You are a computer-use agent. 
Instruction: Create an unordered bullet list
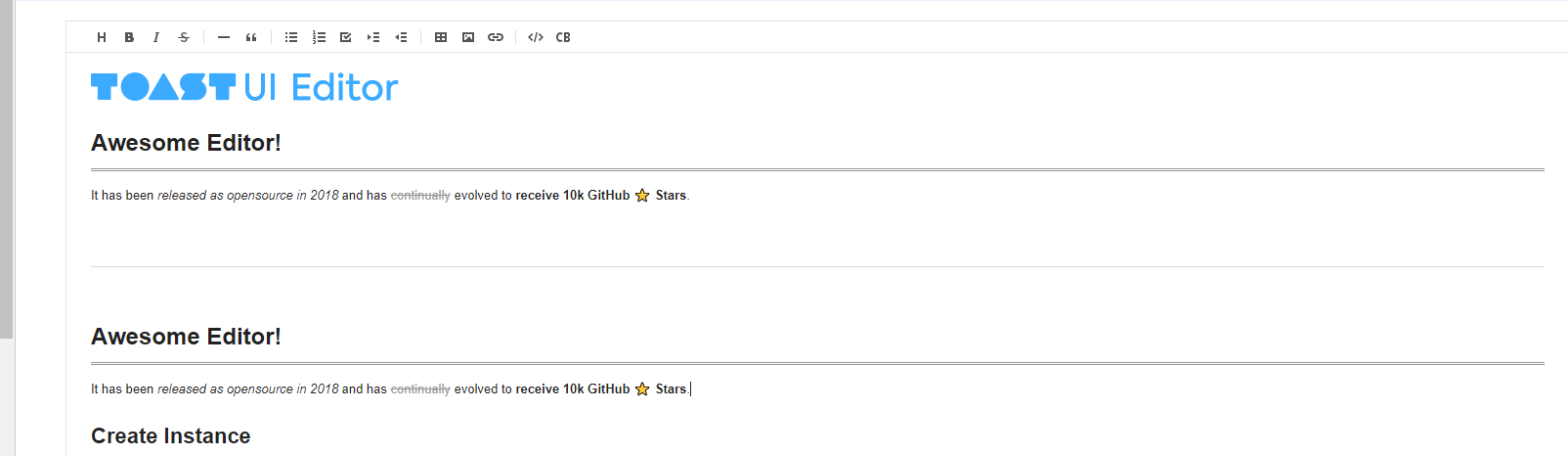tap(291, 37)
